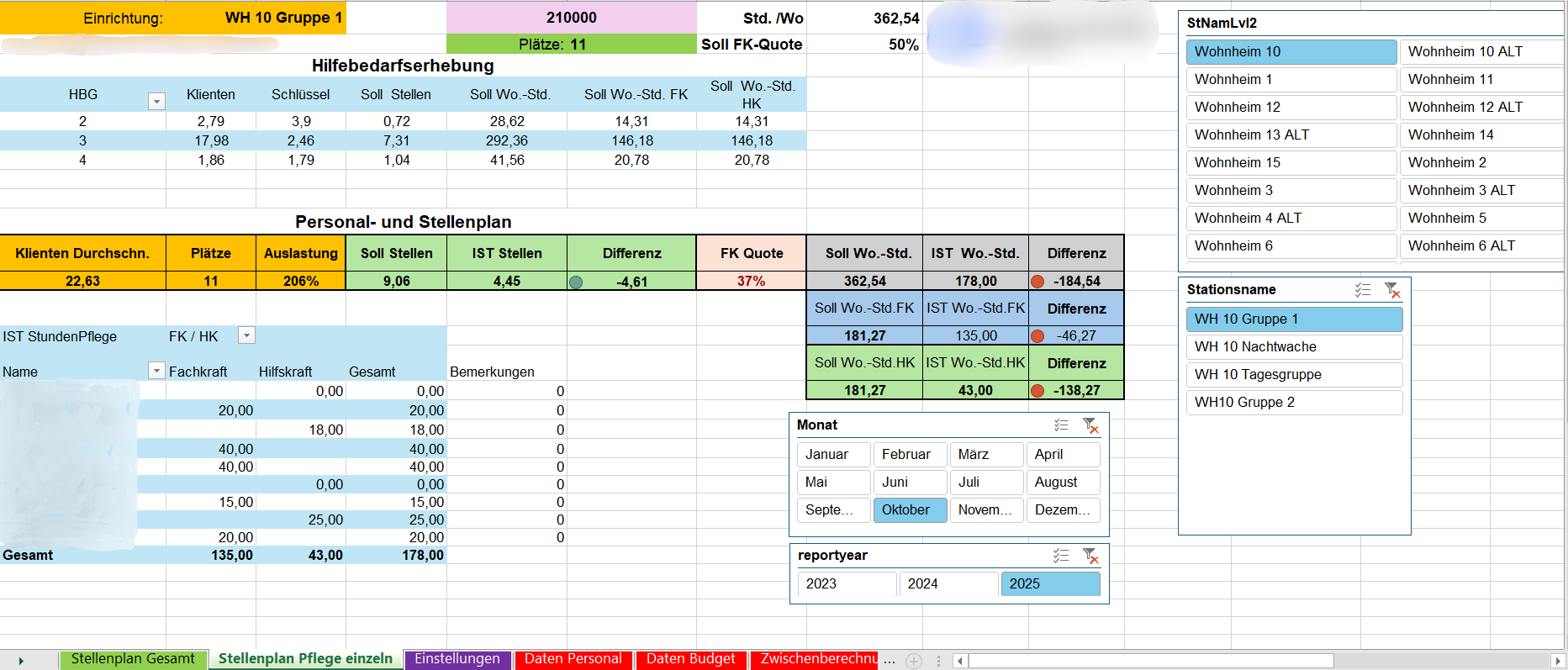
Task: Open the Daten Budget sheet tab
Action: [x=690, y=659]
